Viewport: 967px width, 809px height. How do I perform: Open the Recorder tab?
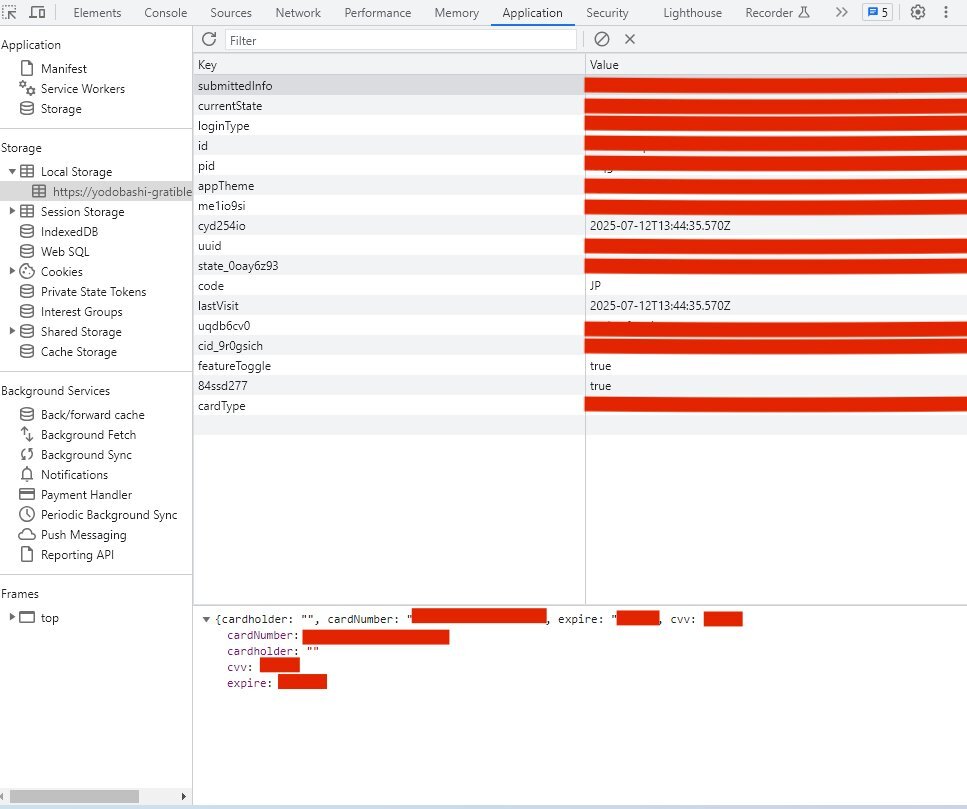tap(777, 12)
